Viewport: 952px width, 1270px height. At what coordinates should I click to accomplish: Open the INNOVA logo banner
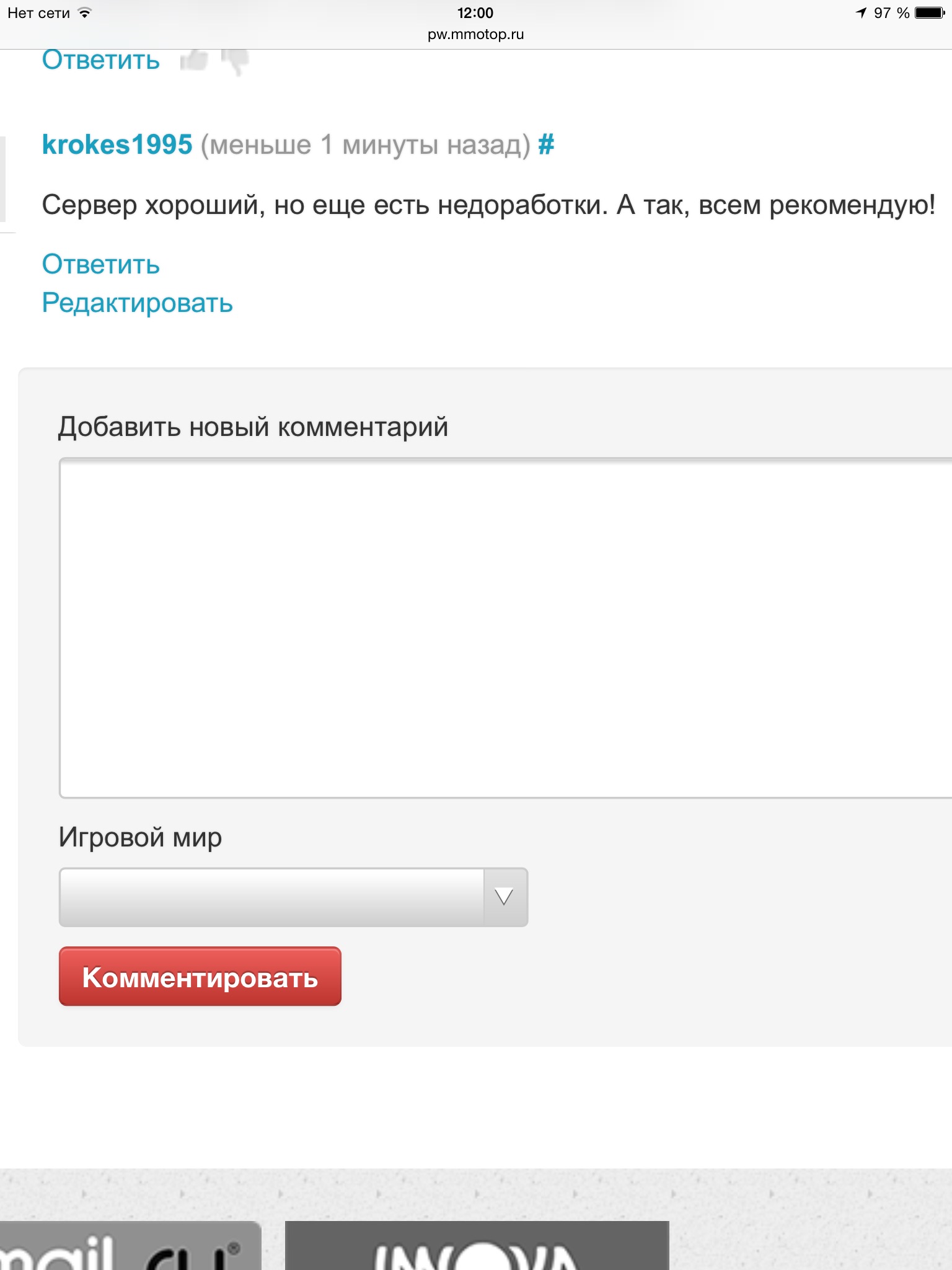(x=477, y=1246)
